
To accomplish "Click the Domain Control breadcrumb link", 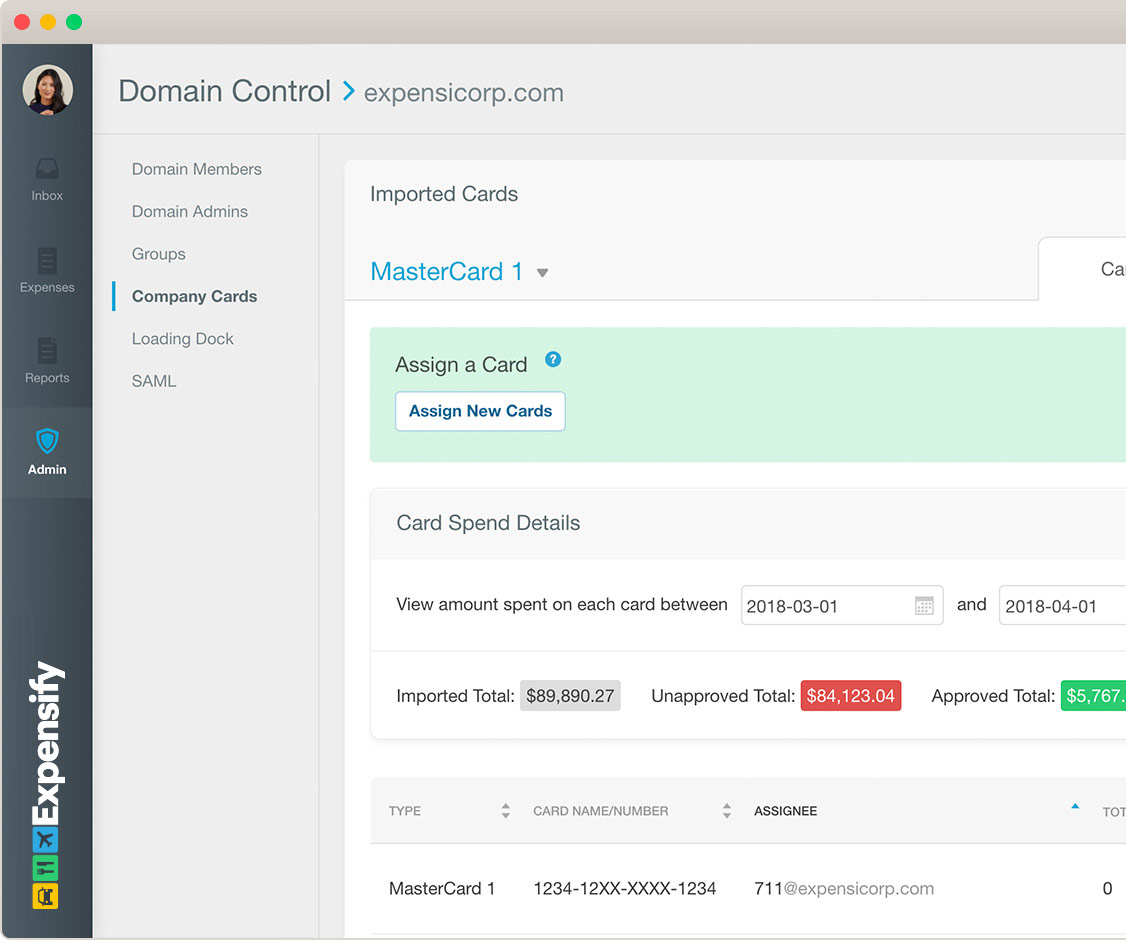I will [x=224, y=92].
